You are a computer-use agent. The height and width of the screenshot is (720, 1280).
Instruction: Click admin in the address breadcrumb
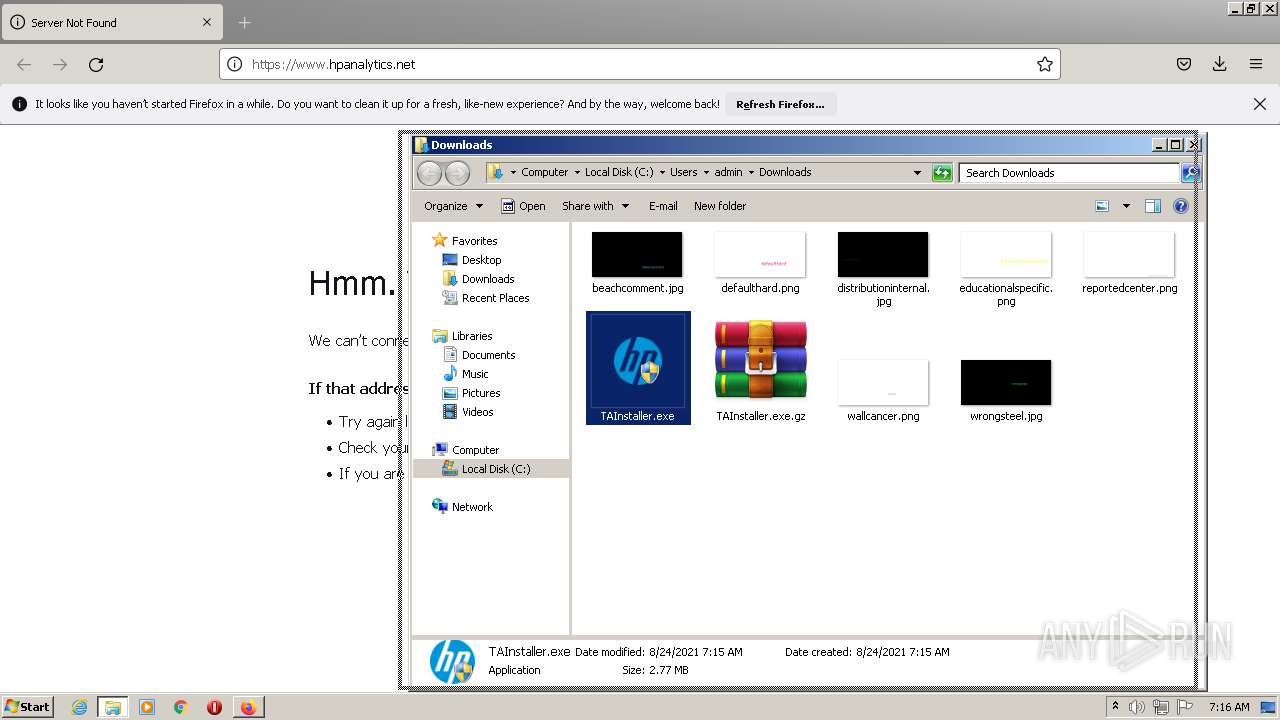(x=728, y=172)
